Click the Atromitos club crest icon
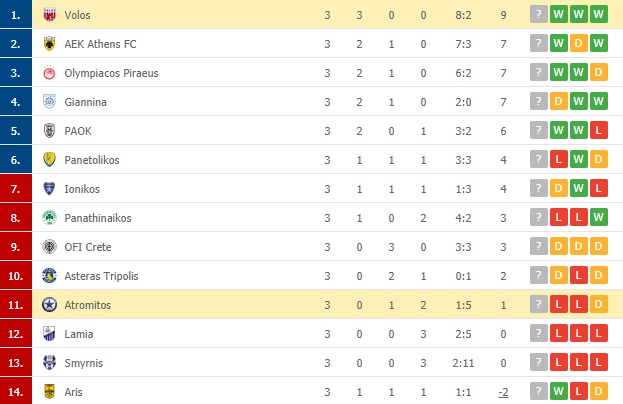The image size is (623, 404). click(x=49, y=305)
